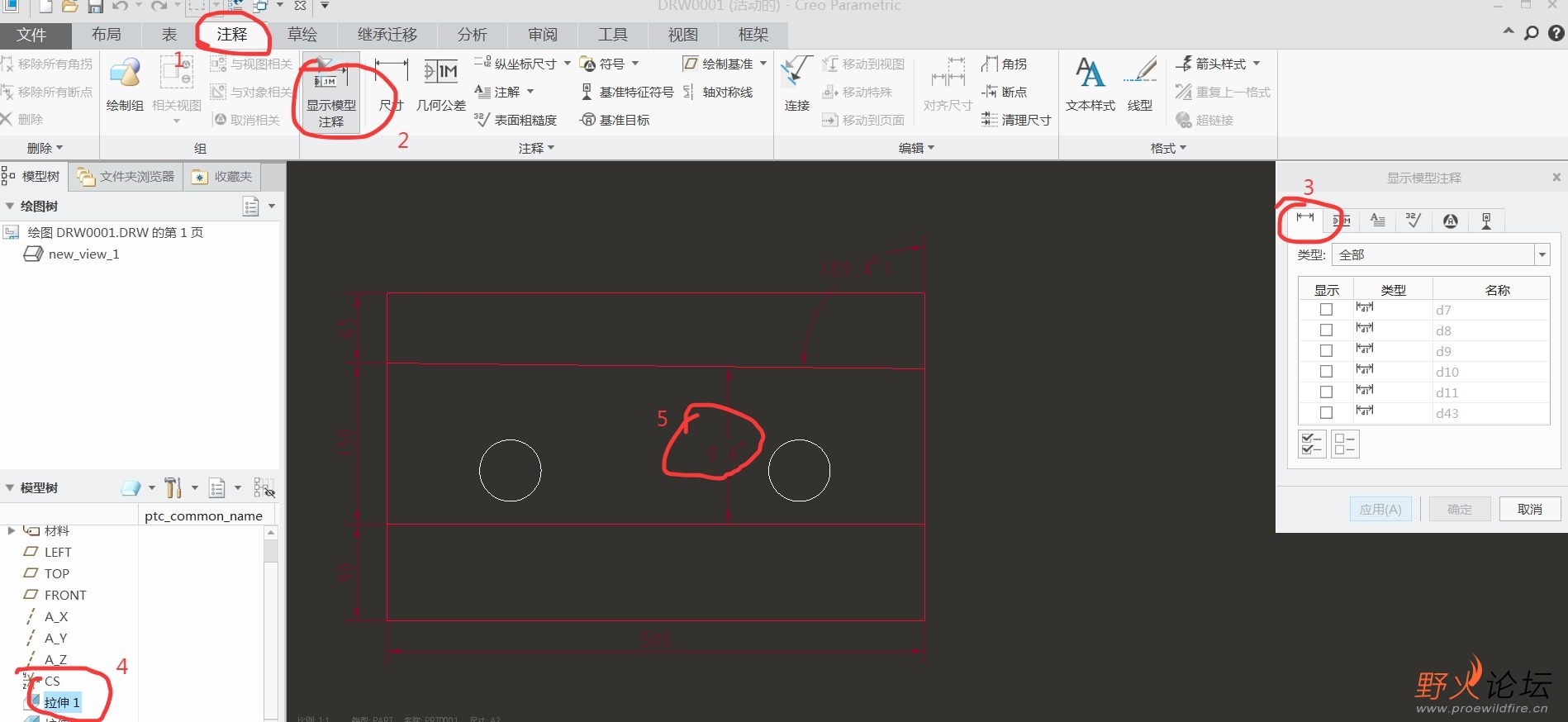Click the 名称 column header in dialog
The width and height of the screenshot is (1568, 722).
[1497, 290]
